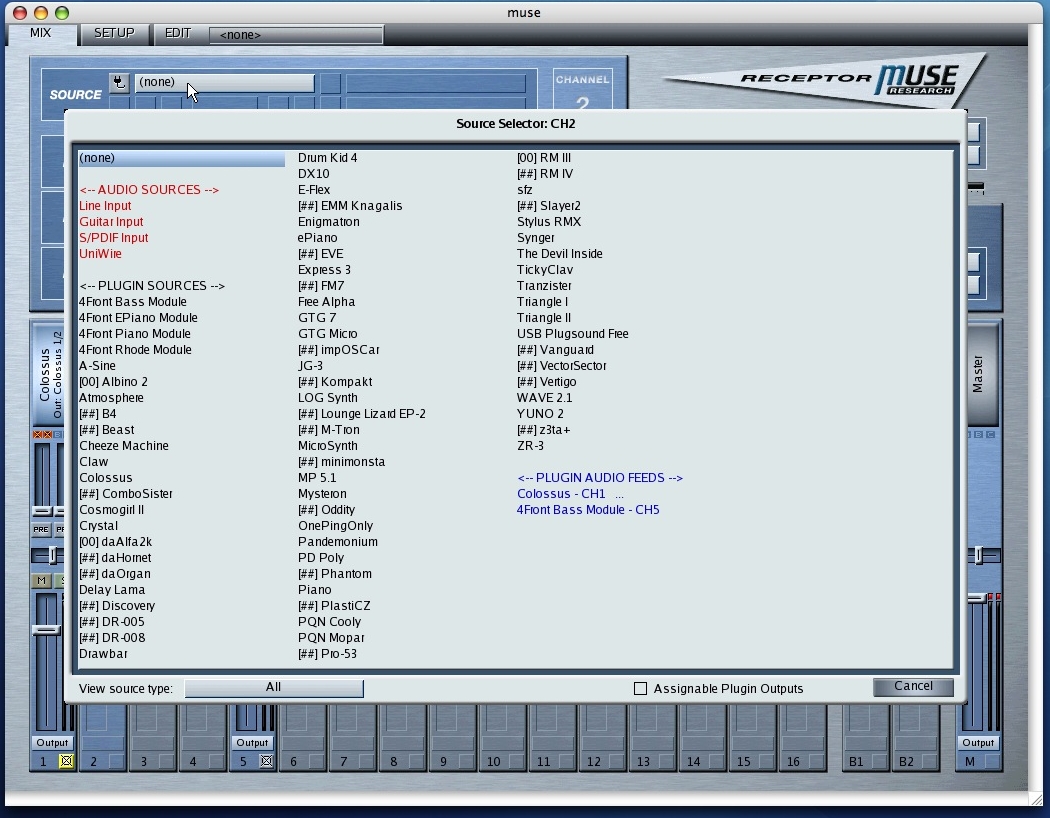Toggle the M mute button on channel 1
The width and height of the screenshot is (1050, 818).
42,580
